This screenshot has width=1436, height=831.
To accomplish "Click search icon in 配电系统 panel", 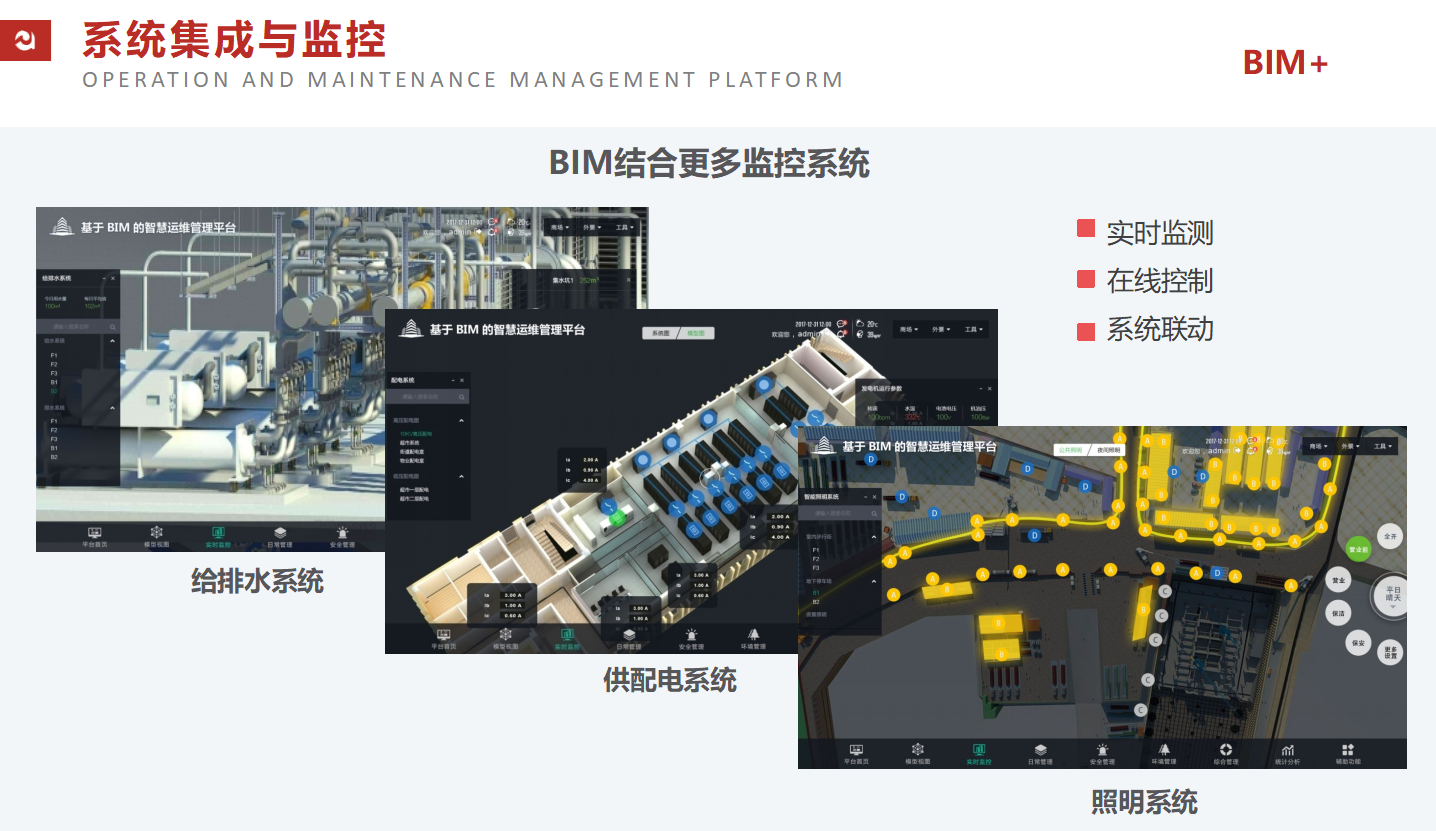I will pyautogui.click(x=461, y=397).
